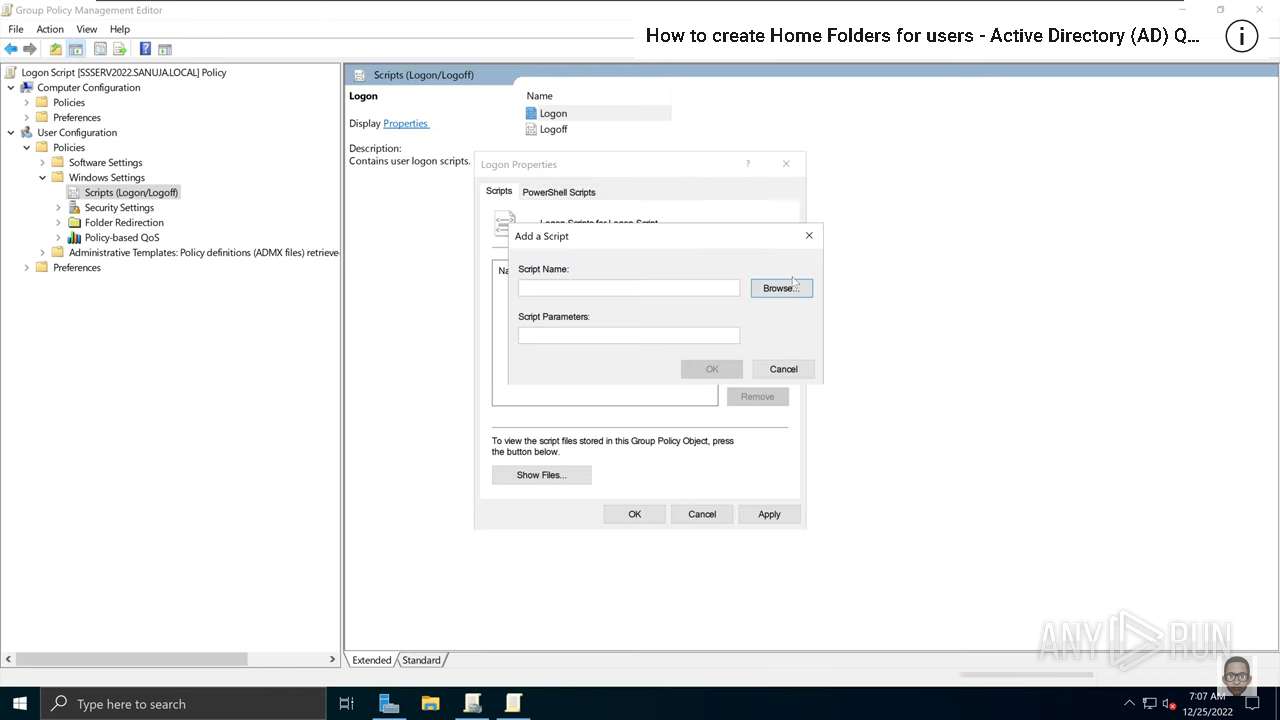The height and width of the screenshot is (720, 1280).
Task: Click the Policy-based QoS chart icon
Action: pyautogui.click(x=74, y=237)
